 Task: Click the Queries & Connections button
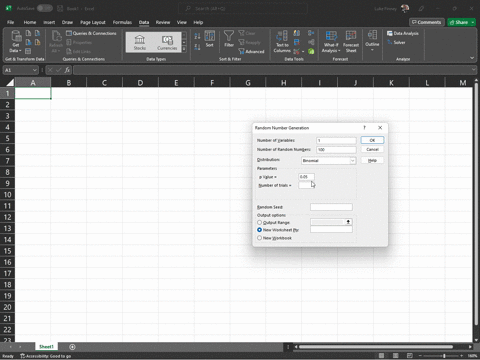click(91, 33)
